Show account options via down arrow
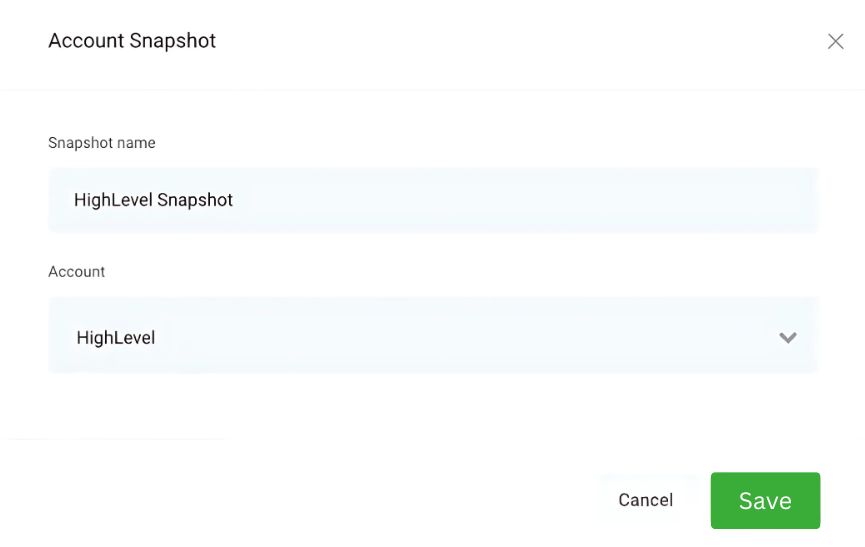Screen dimensions: 865x547 [x=788, y=337]
